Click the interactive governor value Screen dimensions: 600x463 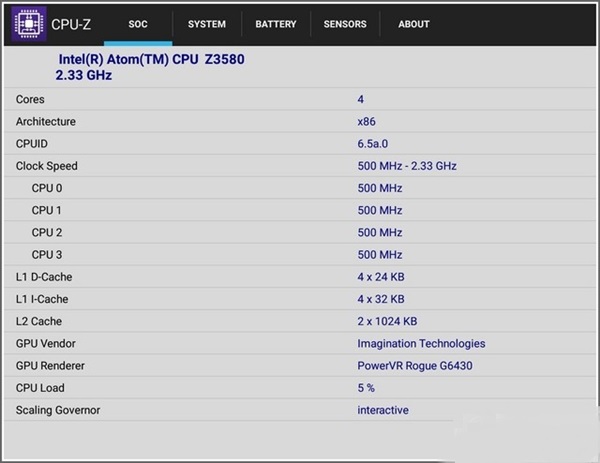pos(383,410)
